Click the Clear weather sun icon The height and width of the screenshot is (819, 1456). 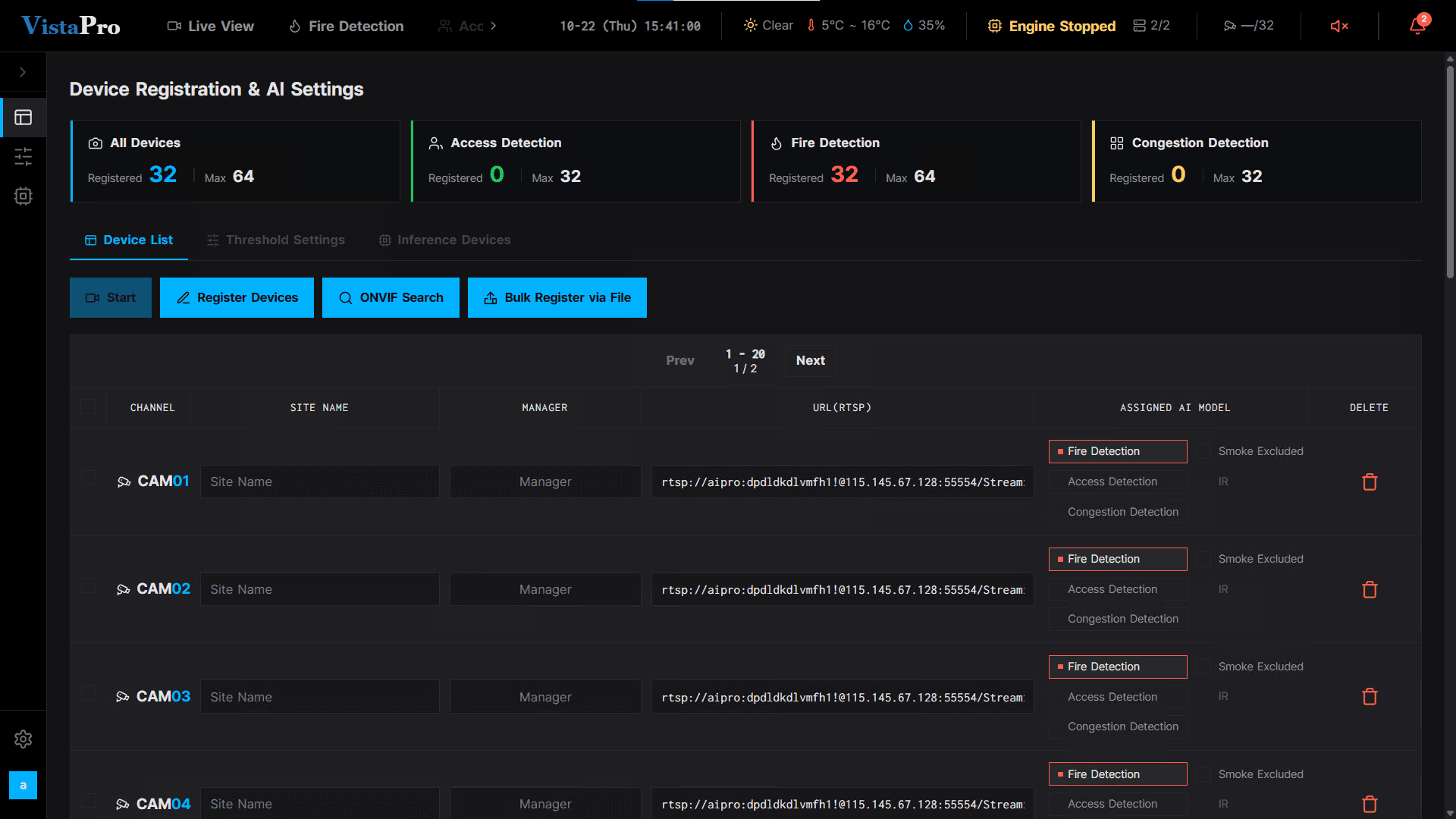[751, 25]
